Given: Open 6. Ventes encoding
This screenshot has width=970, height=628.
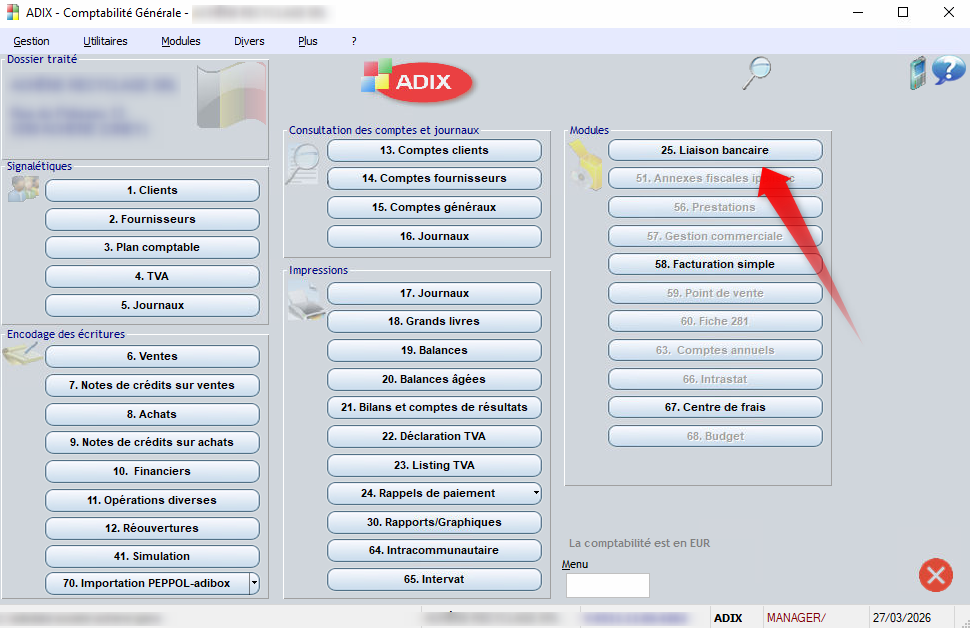Looking at the screenshot, I should click(x=152, y=356).
